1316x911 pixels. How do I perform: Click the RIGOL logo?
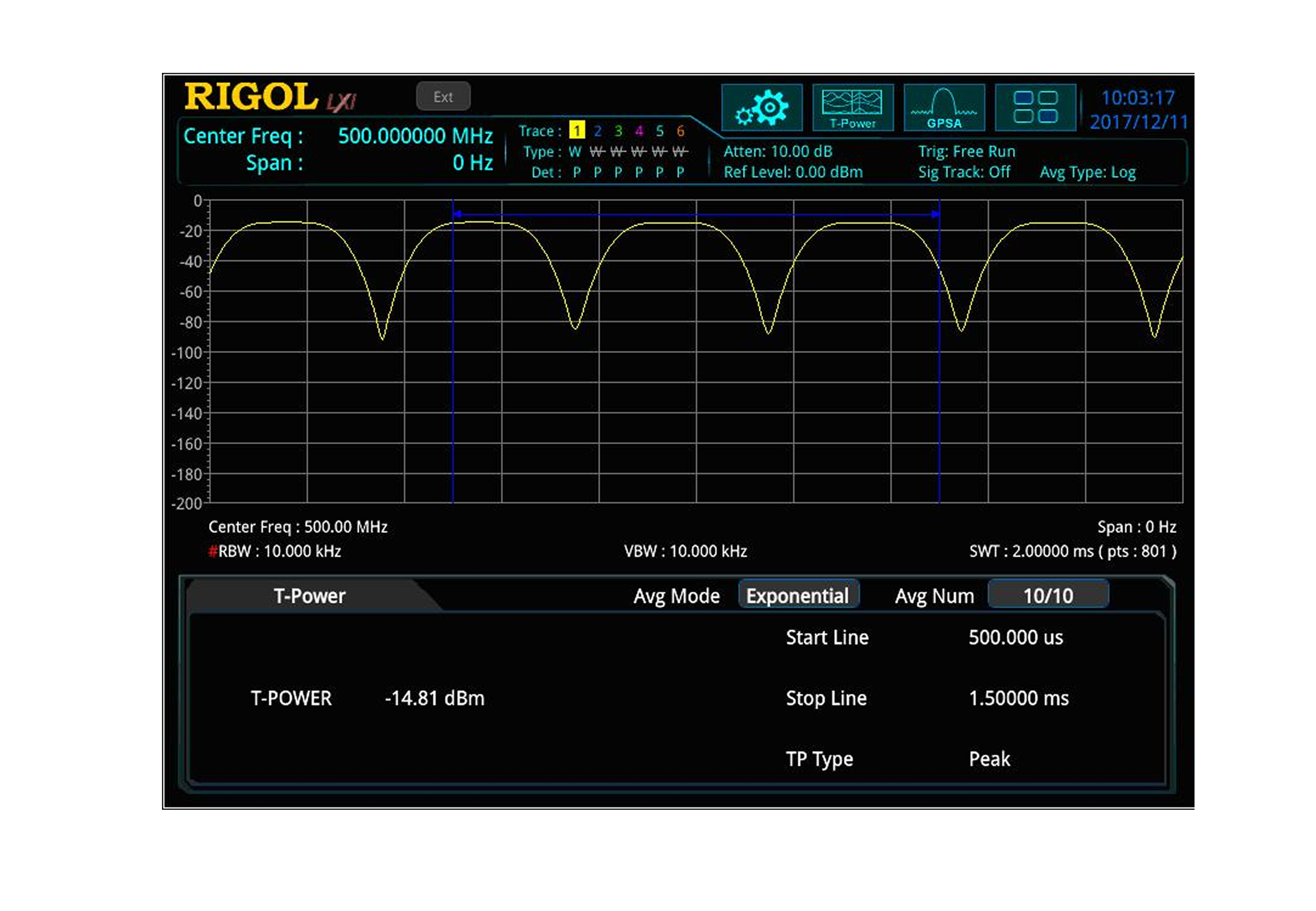[251, 97]
